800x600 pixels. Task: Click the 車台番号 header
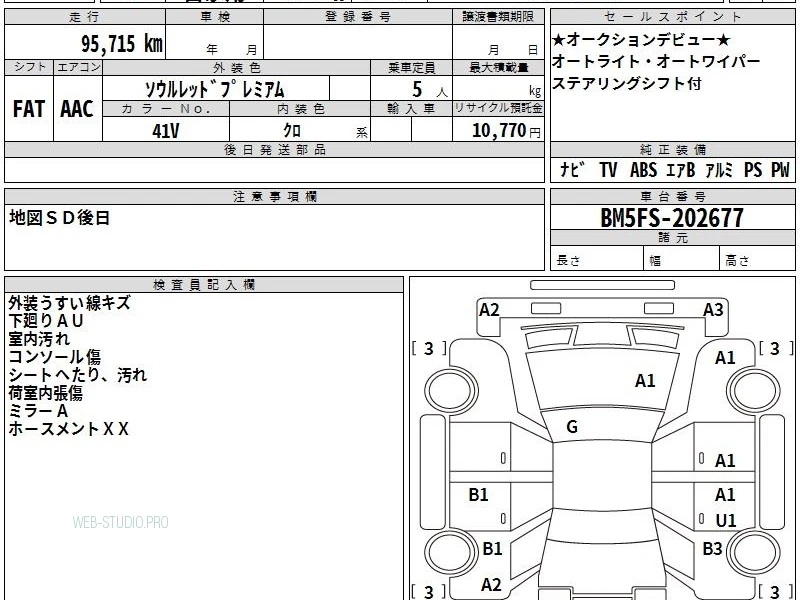[672, 196]
